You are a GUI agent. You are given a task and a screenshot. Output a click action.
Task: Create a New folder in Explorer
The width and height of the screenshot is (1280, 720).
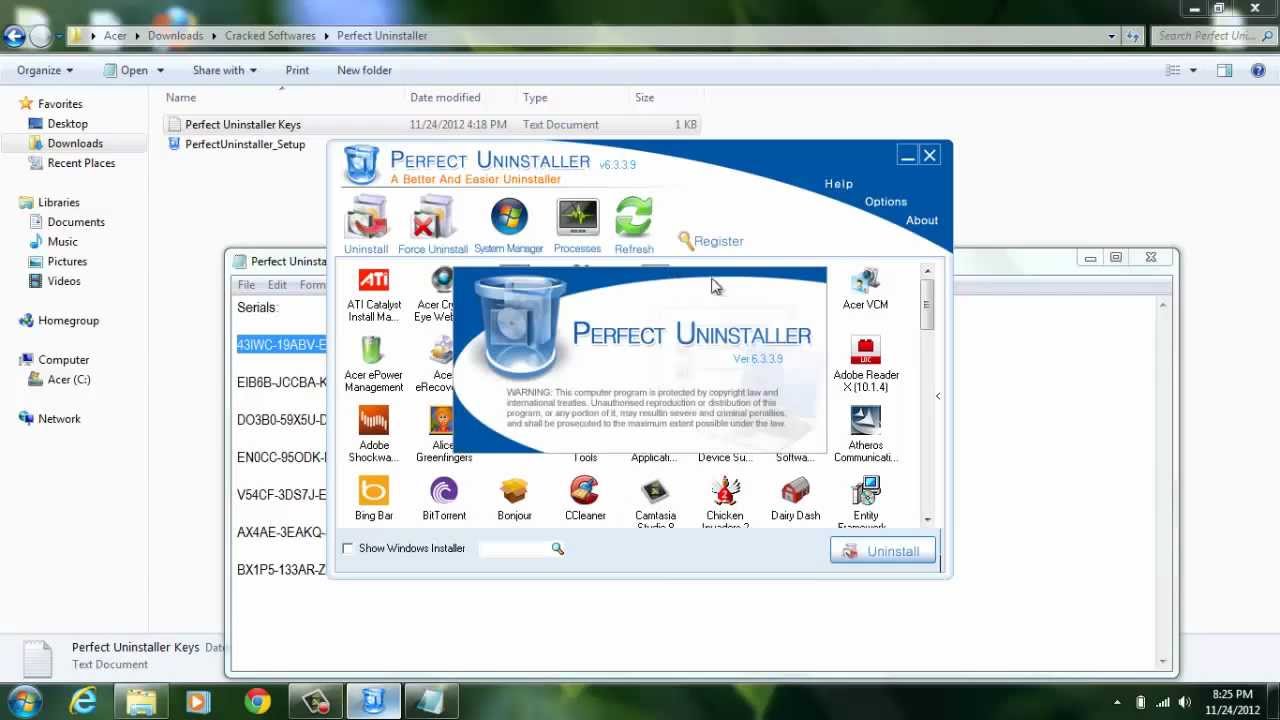click(364, 70)
